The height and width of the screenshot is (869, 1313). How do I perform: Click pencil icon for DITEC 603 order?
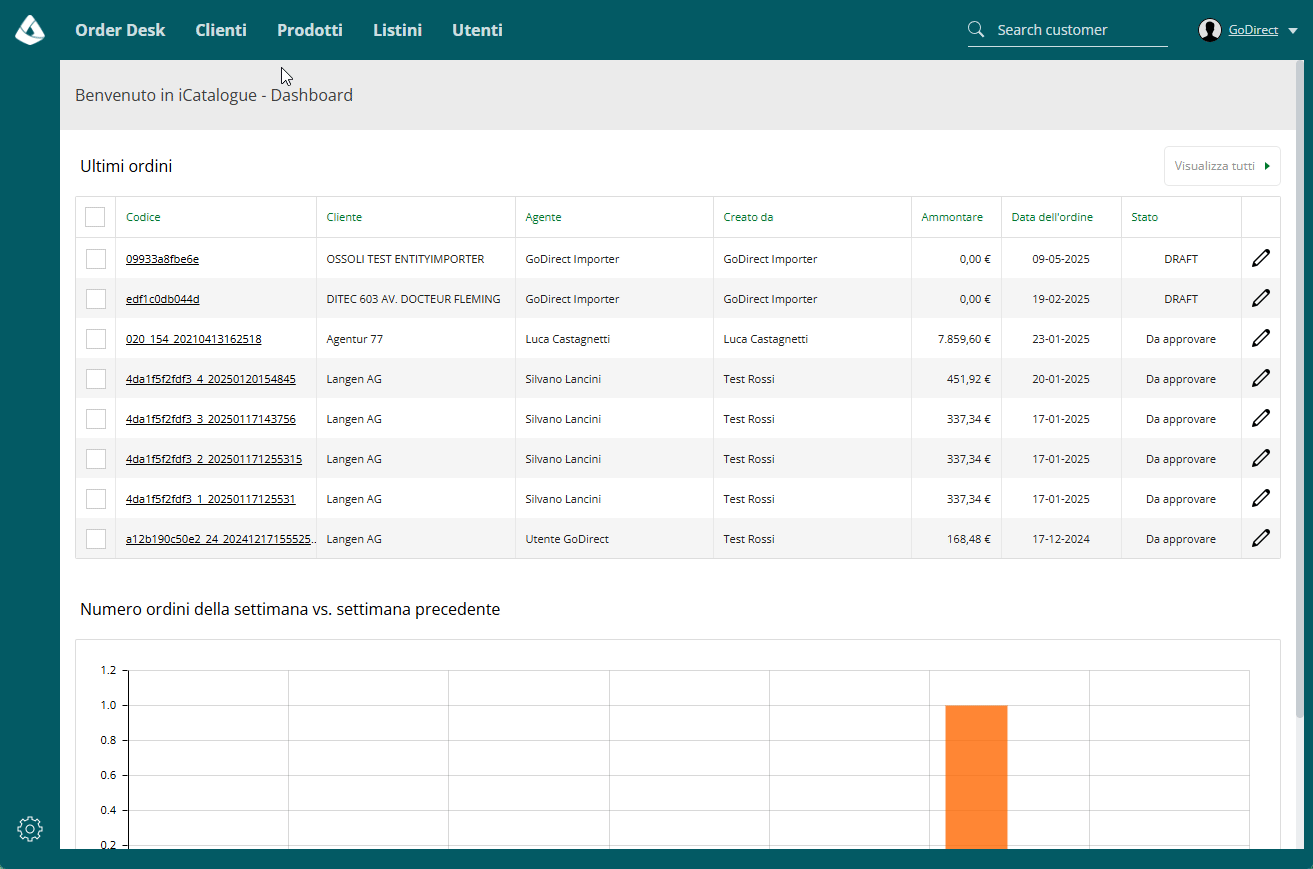pyautogui.click(x=1261, y=298)
